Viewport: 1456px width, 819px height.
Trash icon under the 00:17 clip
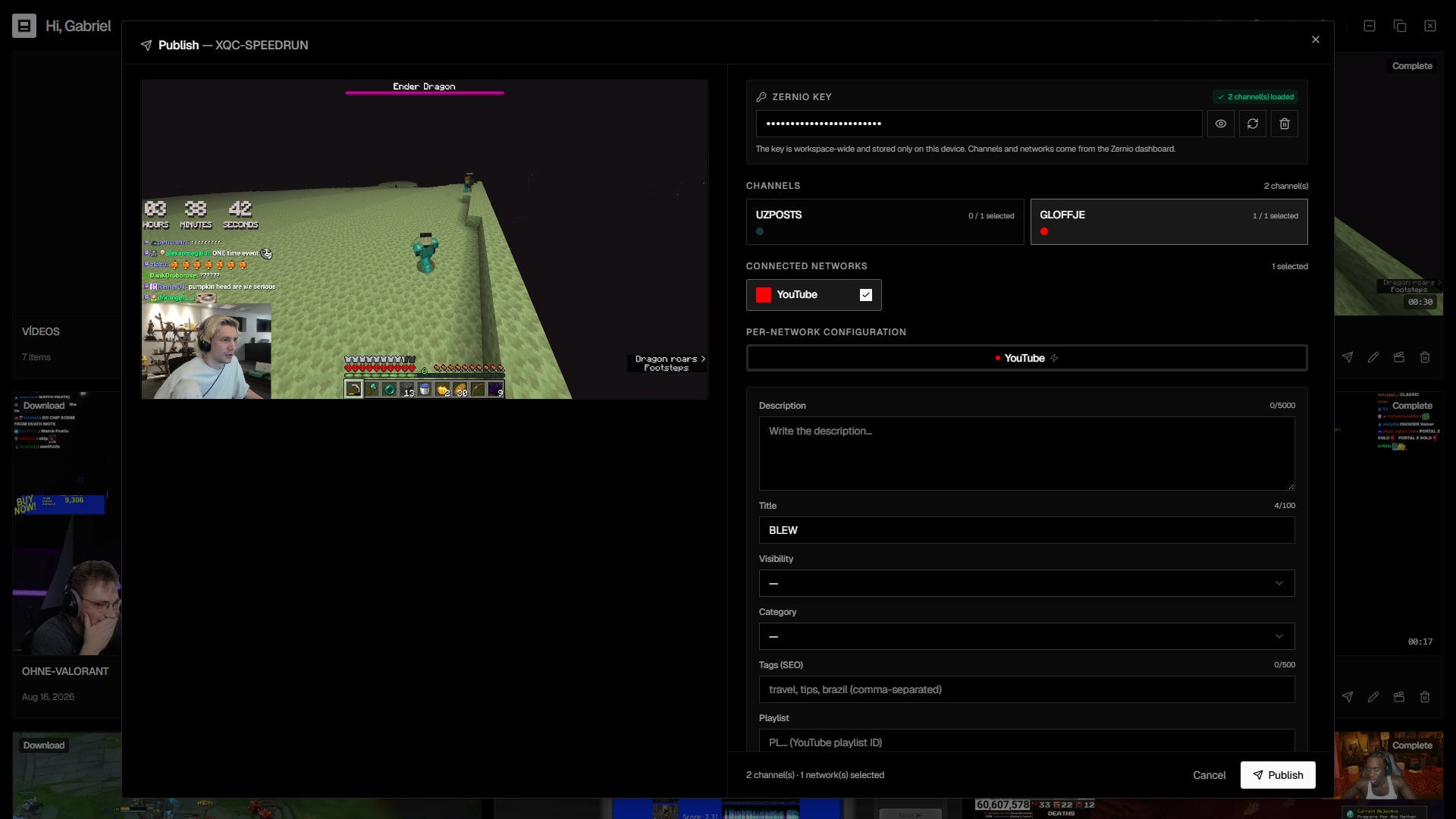(1425, 697)
